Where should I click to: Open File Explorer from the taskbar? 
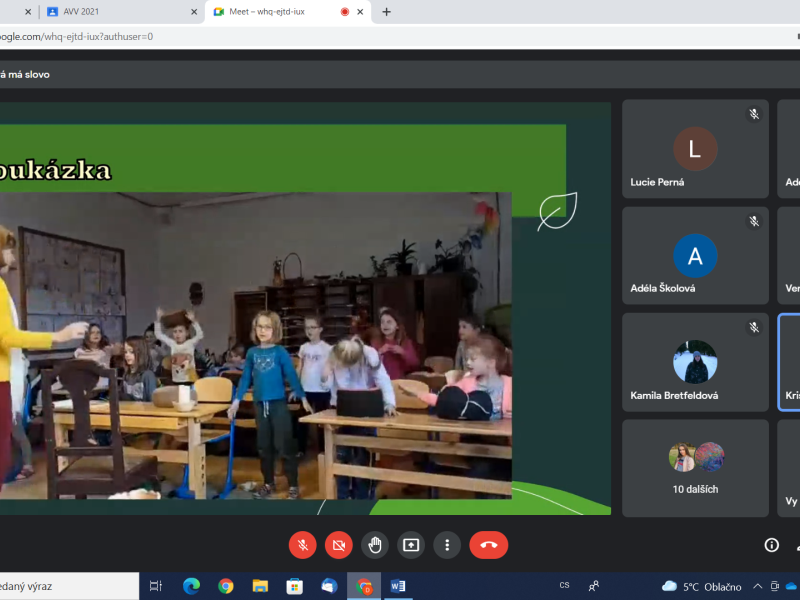click(x=260, y=586)
